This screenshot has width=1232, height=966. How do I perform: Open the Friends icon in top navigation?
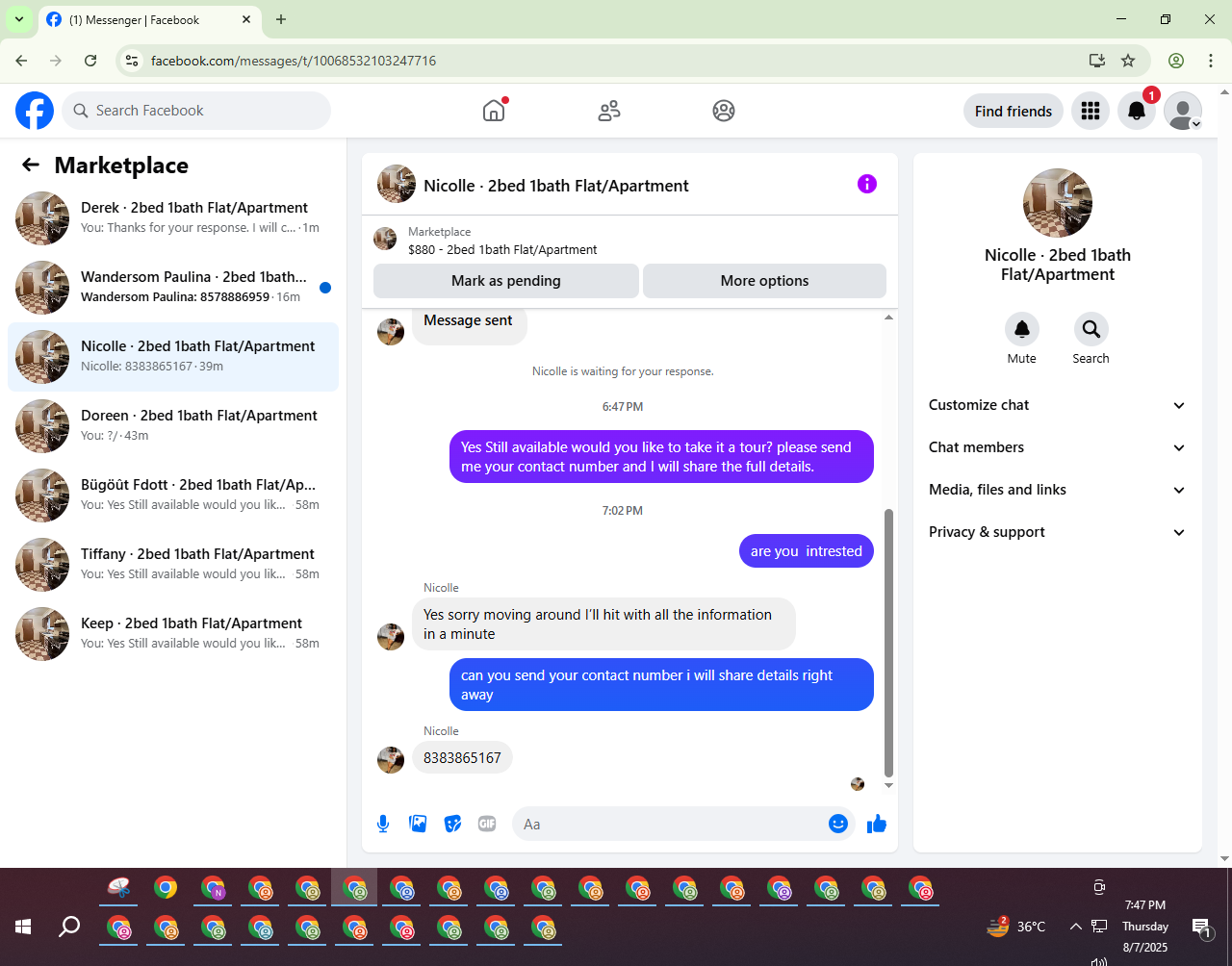609,111
